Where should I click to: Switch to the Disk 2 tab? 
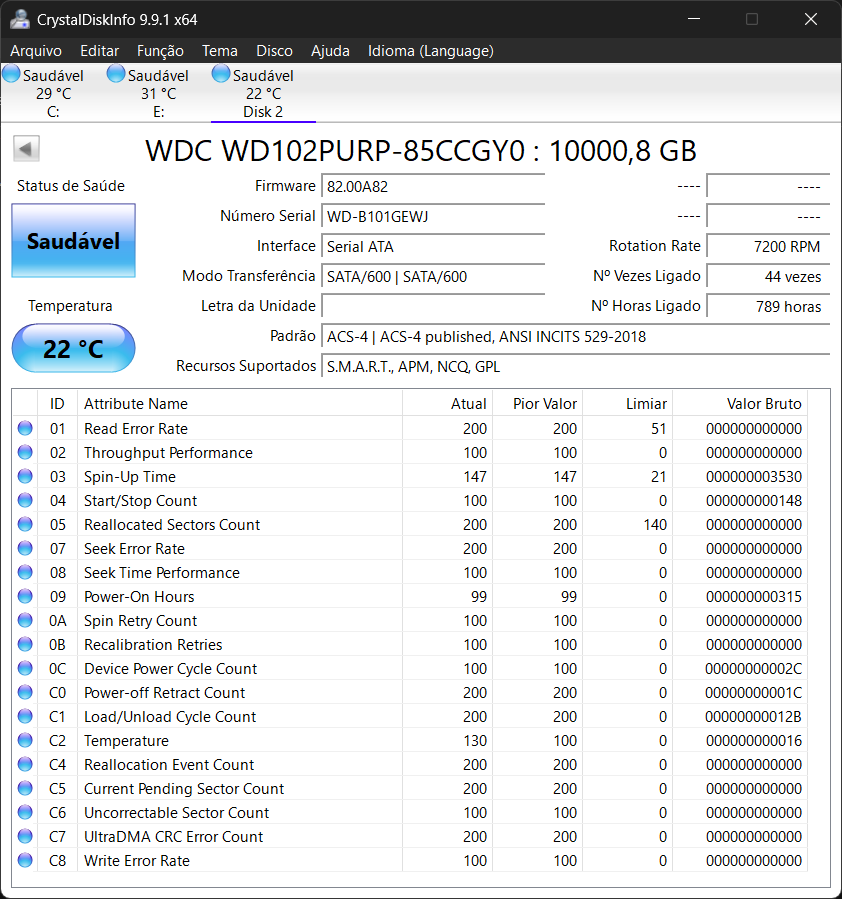point(263,93)
